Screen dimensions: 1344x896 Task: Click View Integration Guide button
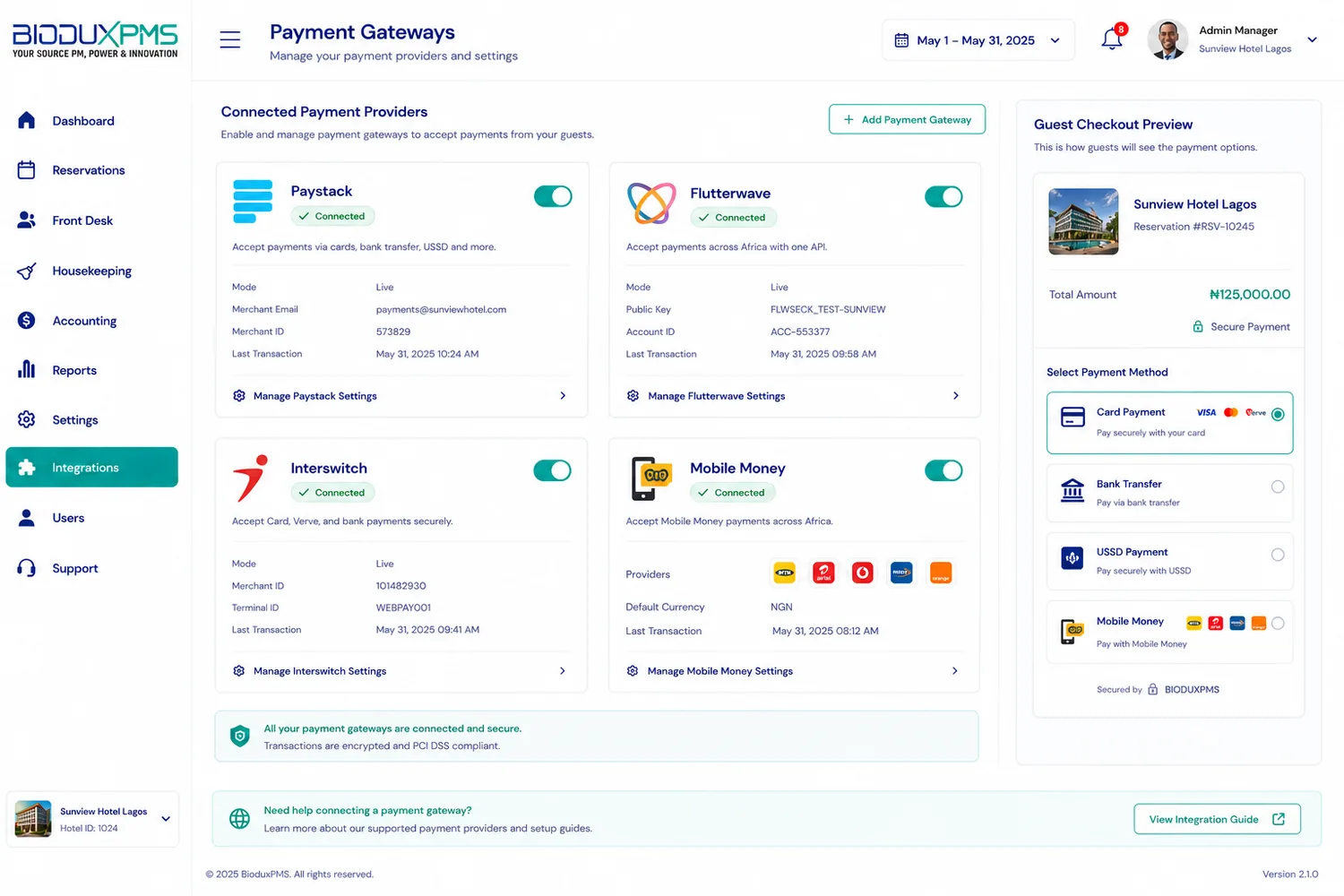(x=1217, y=819)
